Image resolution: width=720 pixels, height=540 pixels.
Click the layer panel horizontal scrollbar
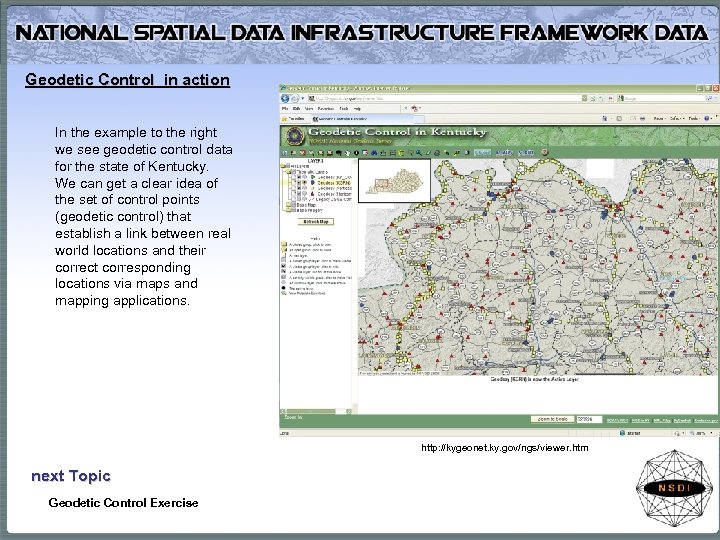pos(316,411)
